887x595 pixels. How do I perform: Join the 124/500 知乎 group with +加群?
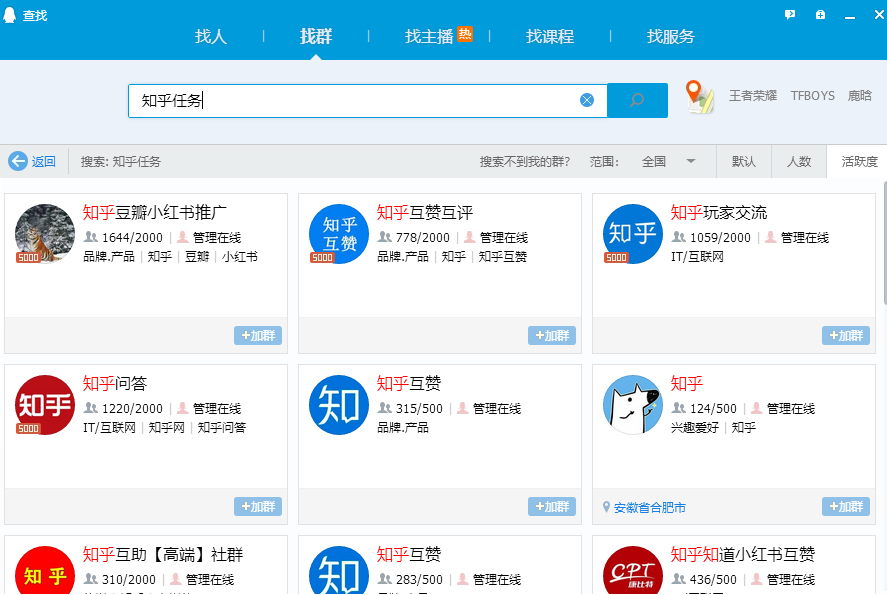click(846, 506)
